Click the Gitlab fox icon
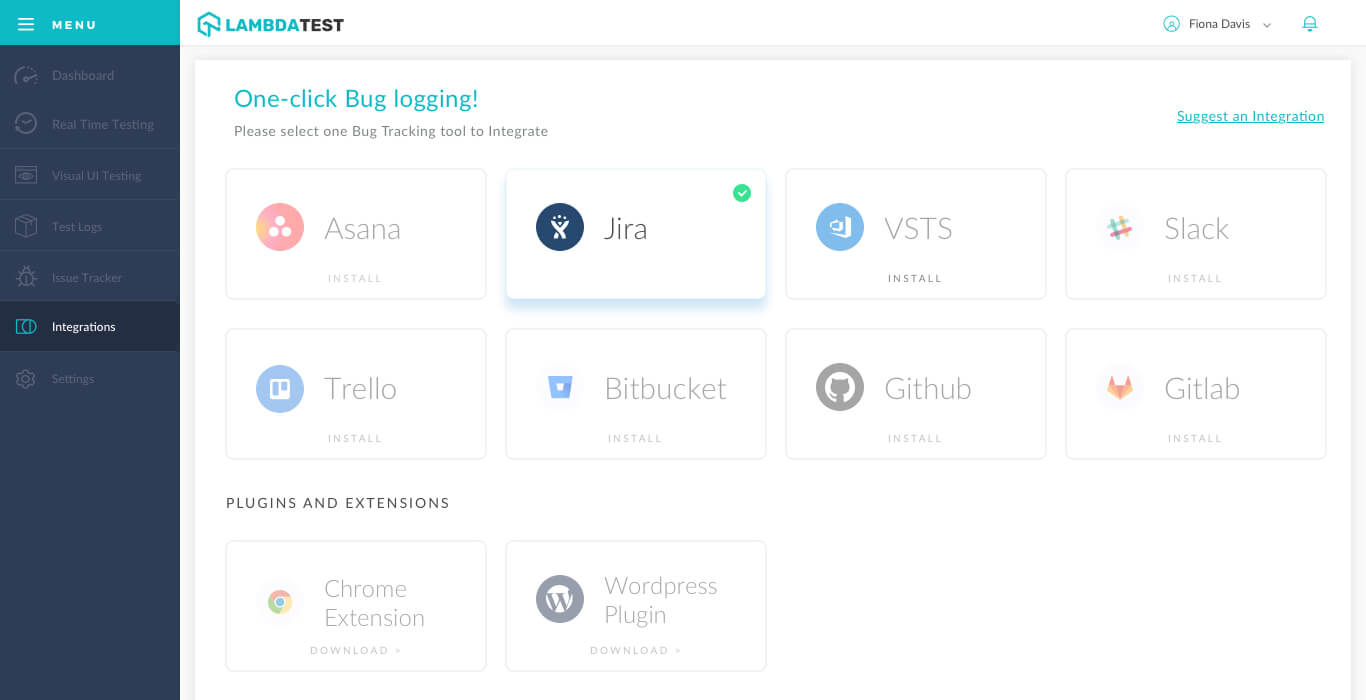Viewport: 1366px width, 700px height. [1119, 387]
